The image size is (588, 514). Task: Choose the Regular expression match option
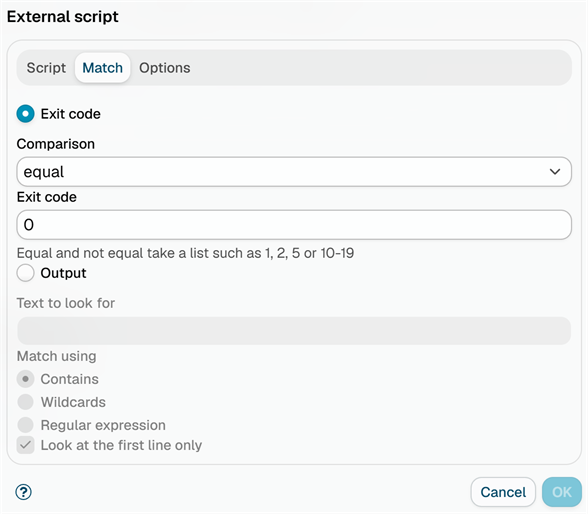pyautogui.click(x=26, y=425)
